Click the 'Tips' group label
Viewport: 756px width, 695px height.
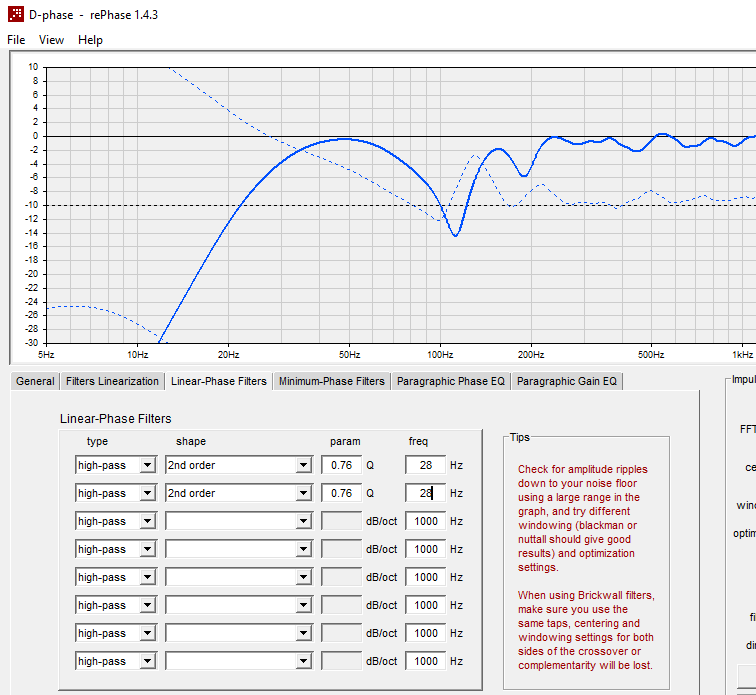520,437
